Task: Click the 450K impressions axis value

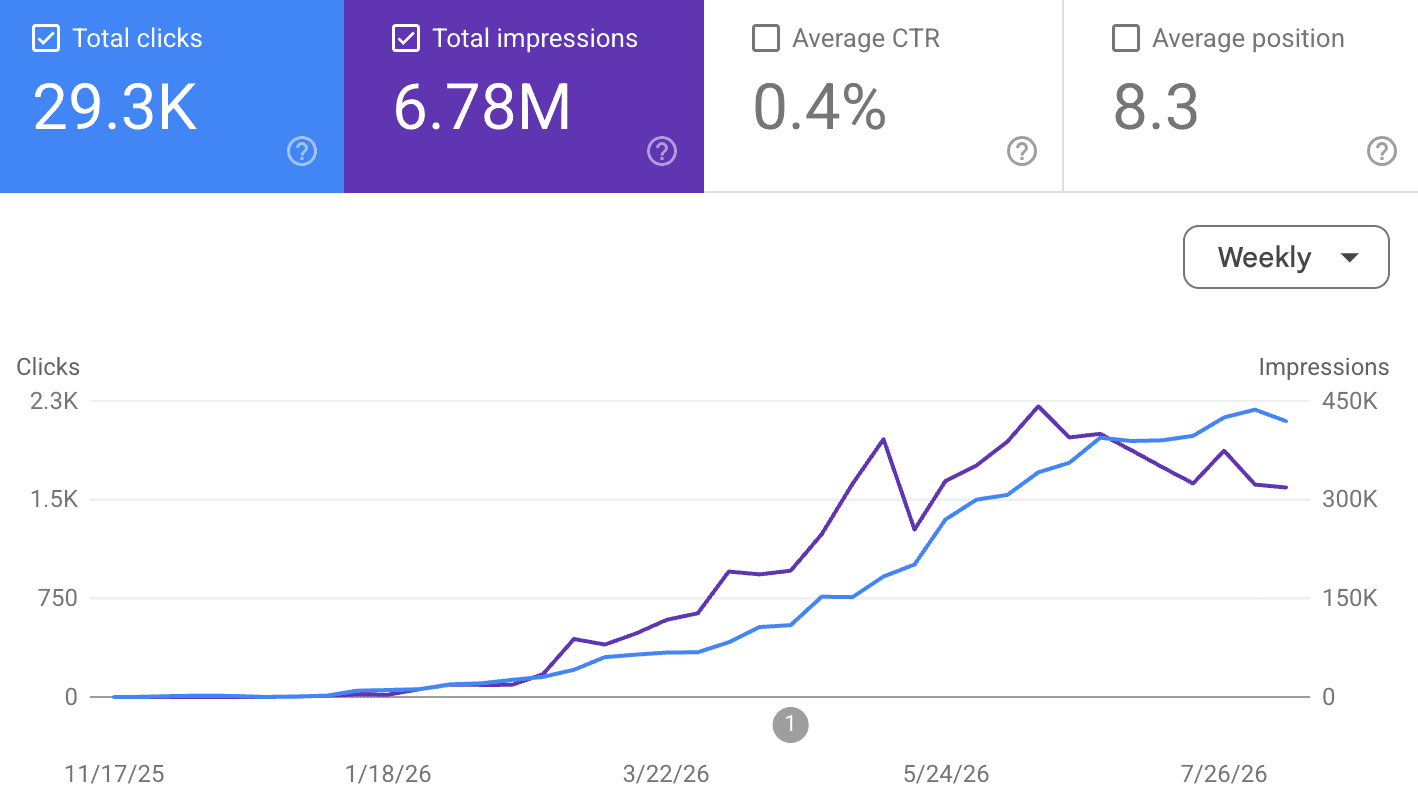Action: (1350, 401)
